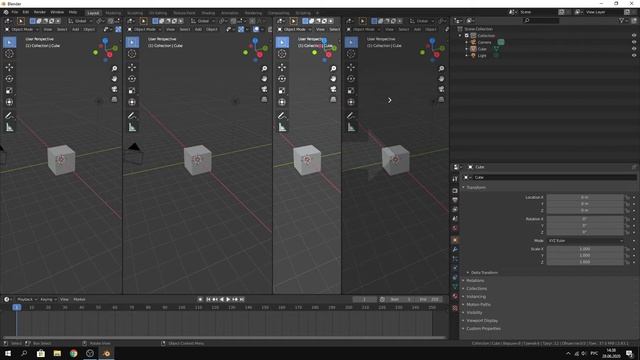Click the Location X value field
Screen dimensions: 640x360
(585, 197)
